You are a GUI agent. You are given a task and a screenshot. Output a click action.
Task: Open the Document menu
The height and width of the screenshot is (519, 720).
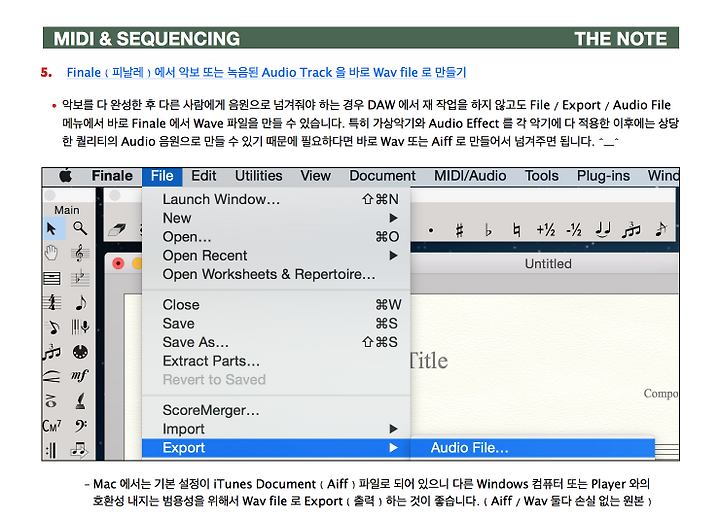click(x=382, y=175)
